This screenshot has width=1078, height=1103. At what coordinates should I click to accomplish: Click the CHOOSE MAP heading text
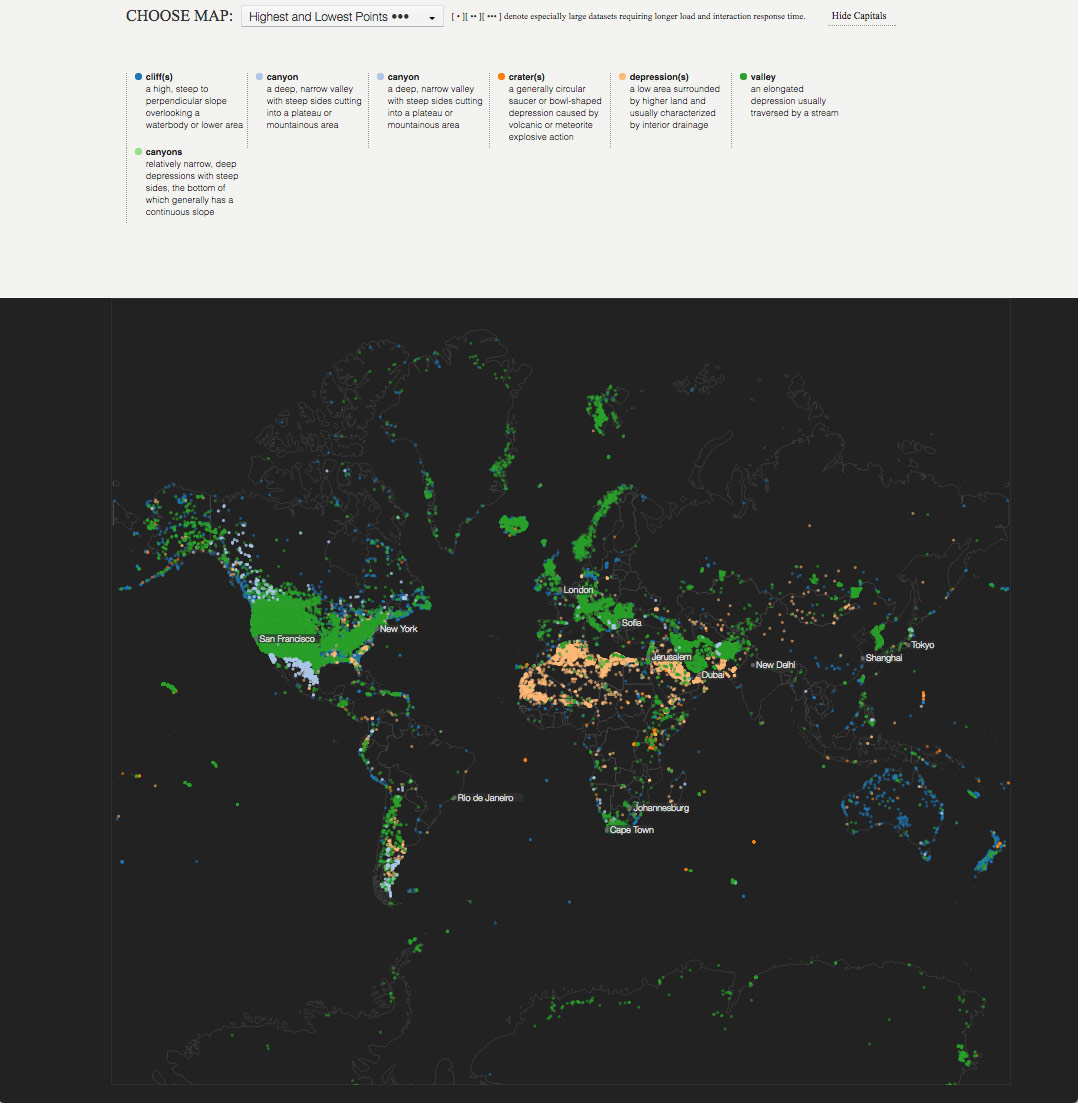(179, 16)
